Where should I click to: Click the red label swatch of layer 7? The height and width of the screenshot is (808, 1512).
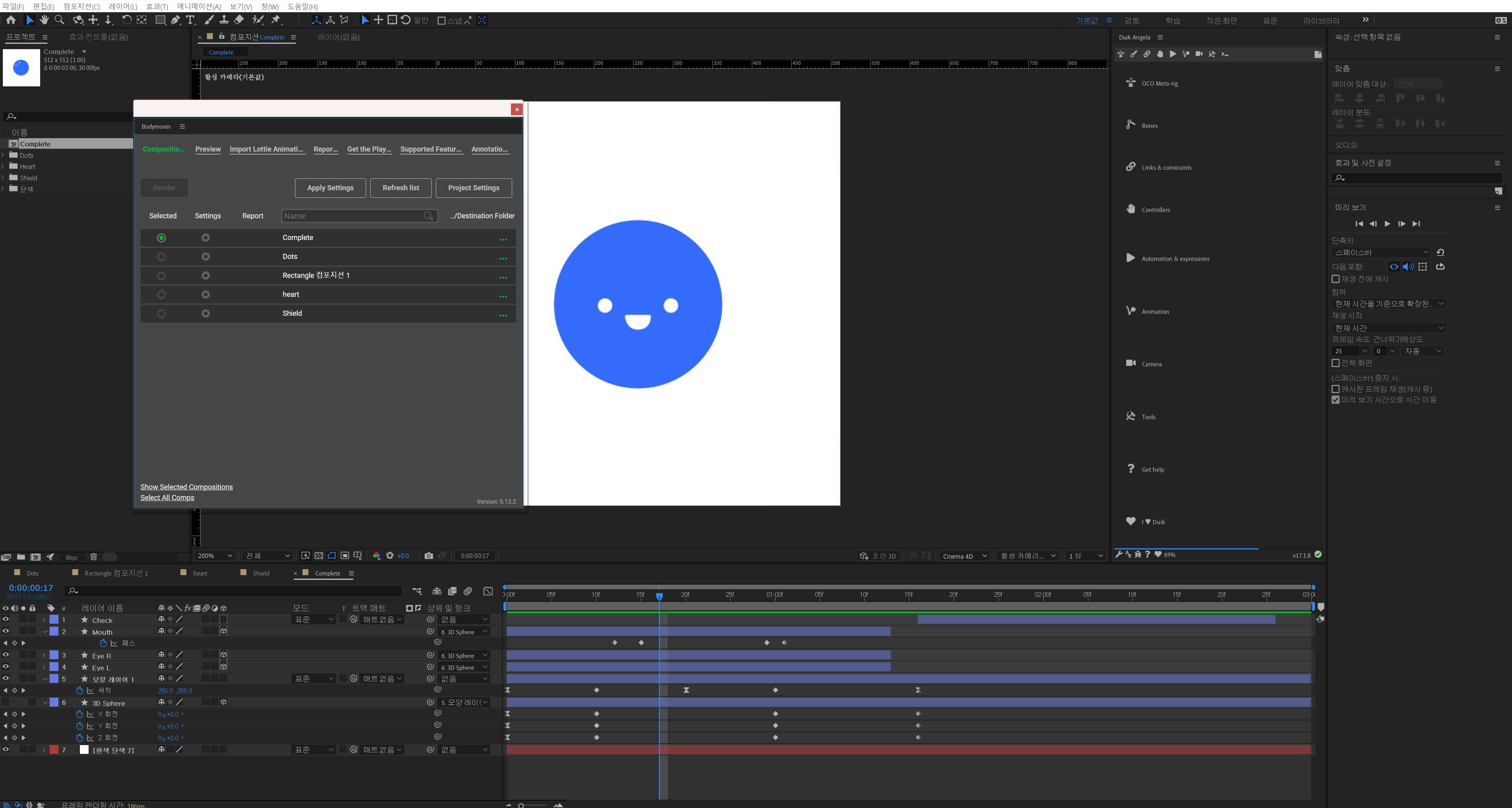click(x=54, y=749)
